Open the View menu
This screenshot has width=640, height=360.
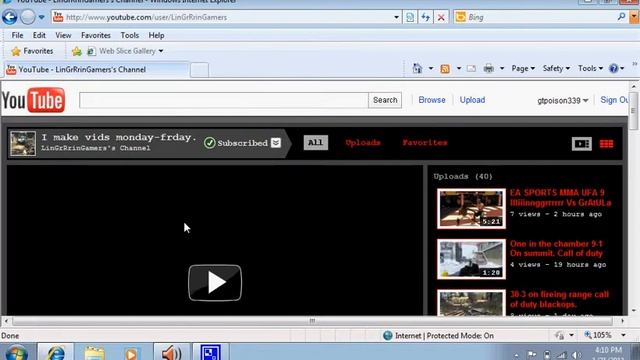coord(63,36)
